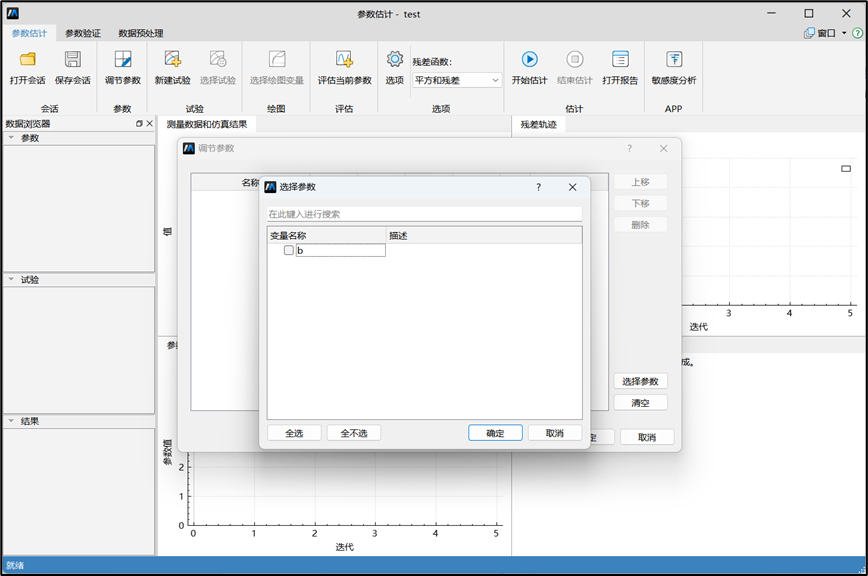Click the 窗口 window layout icon
This screenshot has width=868, height=576.
[x=809, y=33]
